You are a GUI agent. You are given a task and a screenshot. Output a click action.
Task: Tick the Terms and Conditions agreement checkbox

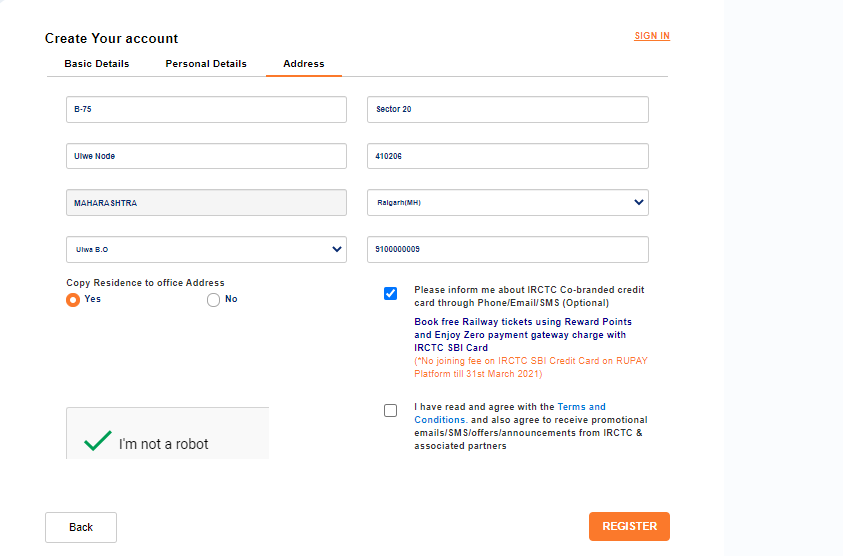point(390,410)
